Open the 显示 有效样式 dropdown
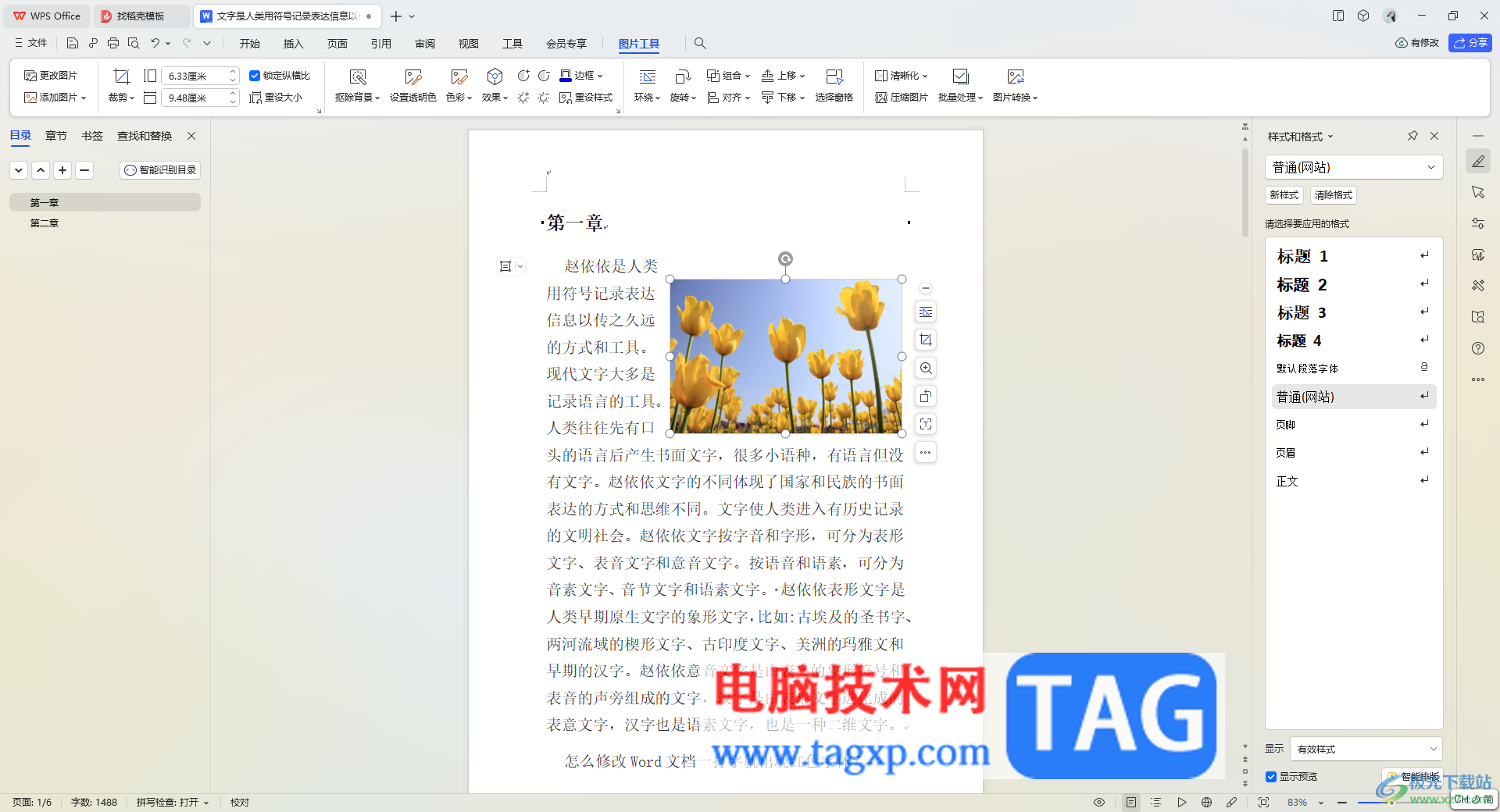 coord(1366,749)
